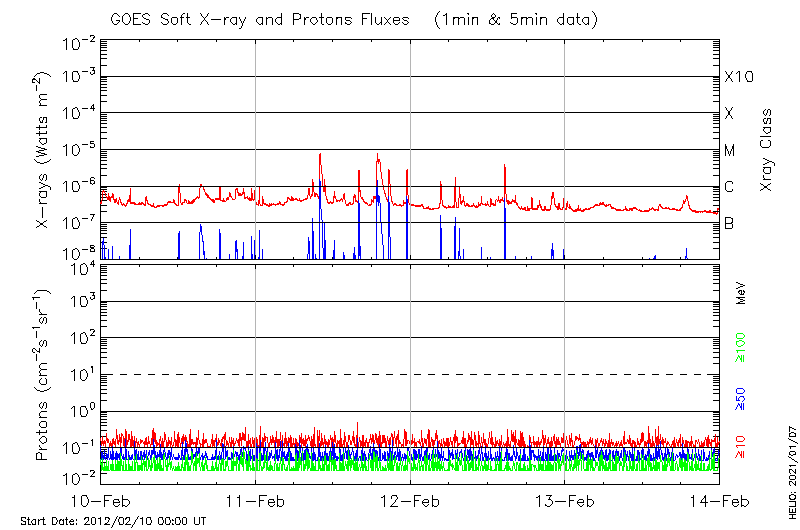Click the 14-Feb label at axis end
800x530 pixels.
coord(719,501)
